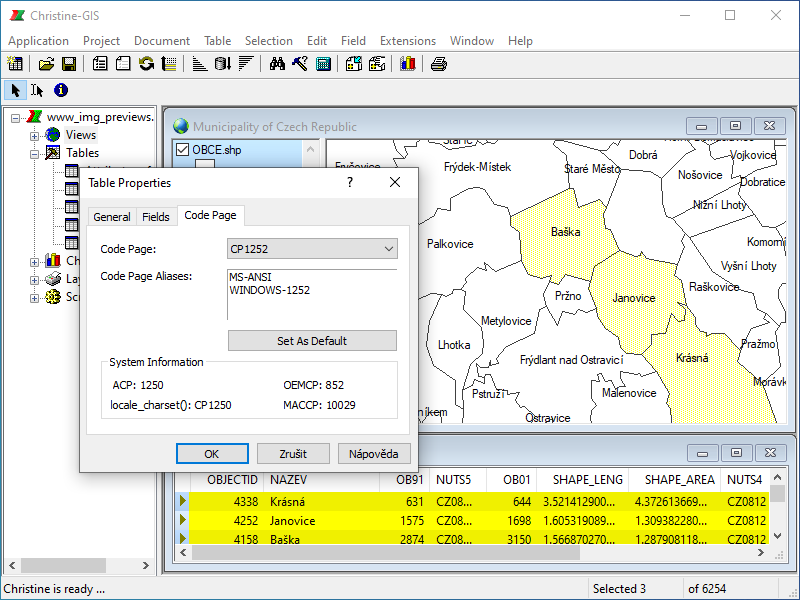Activate the blue Identify info tool

click(x=61, y=90)
